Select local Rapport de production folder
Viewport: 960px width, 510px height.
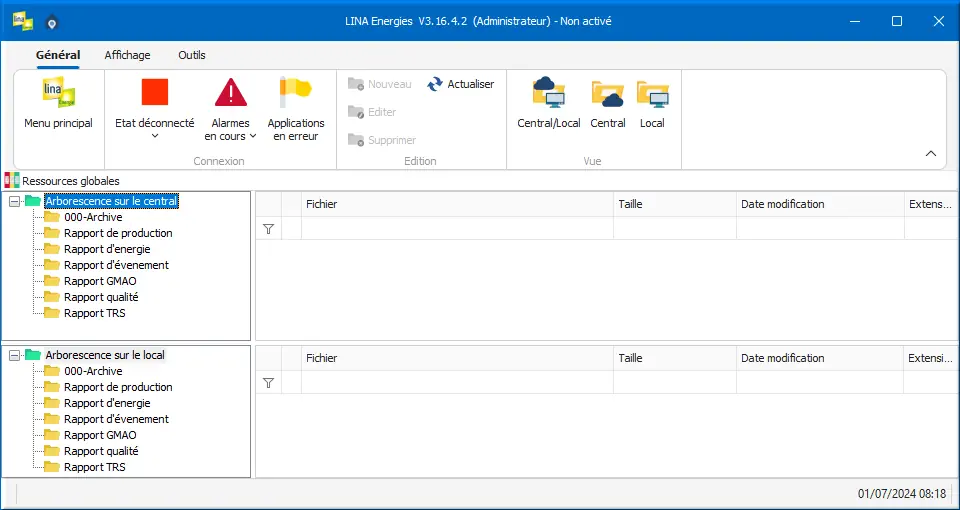click(x=118, y=387)
